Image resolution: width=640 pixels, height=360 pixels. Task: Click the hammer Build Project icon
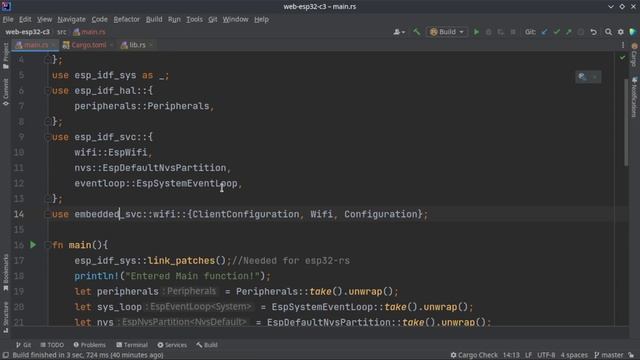(x=416, y=32)
